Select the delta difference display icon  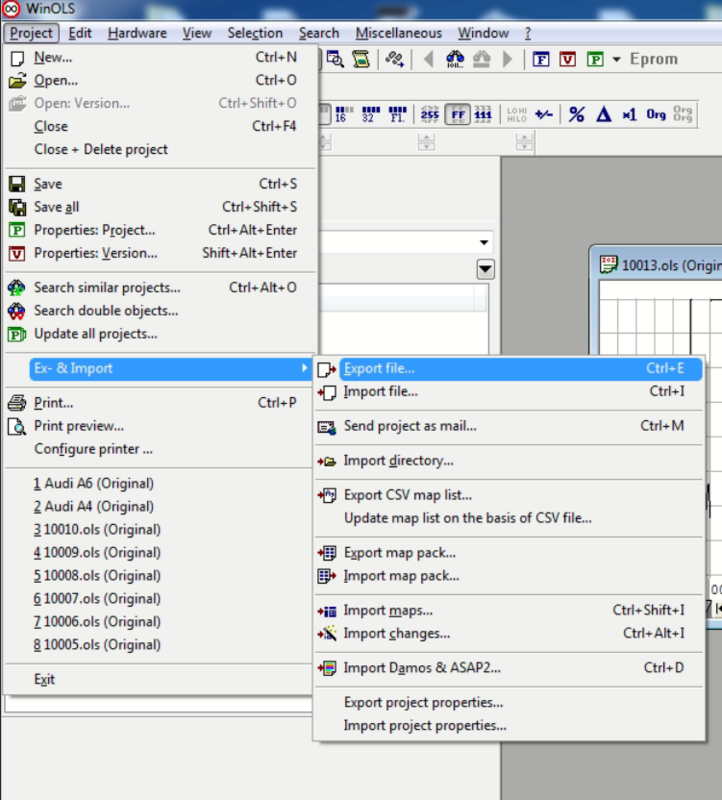pos(603,114)
